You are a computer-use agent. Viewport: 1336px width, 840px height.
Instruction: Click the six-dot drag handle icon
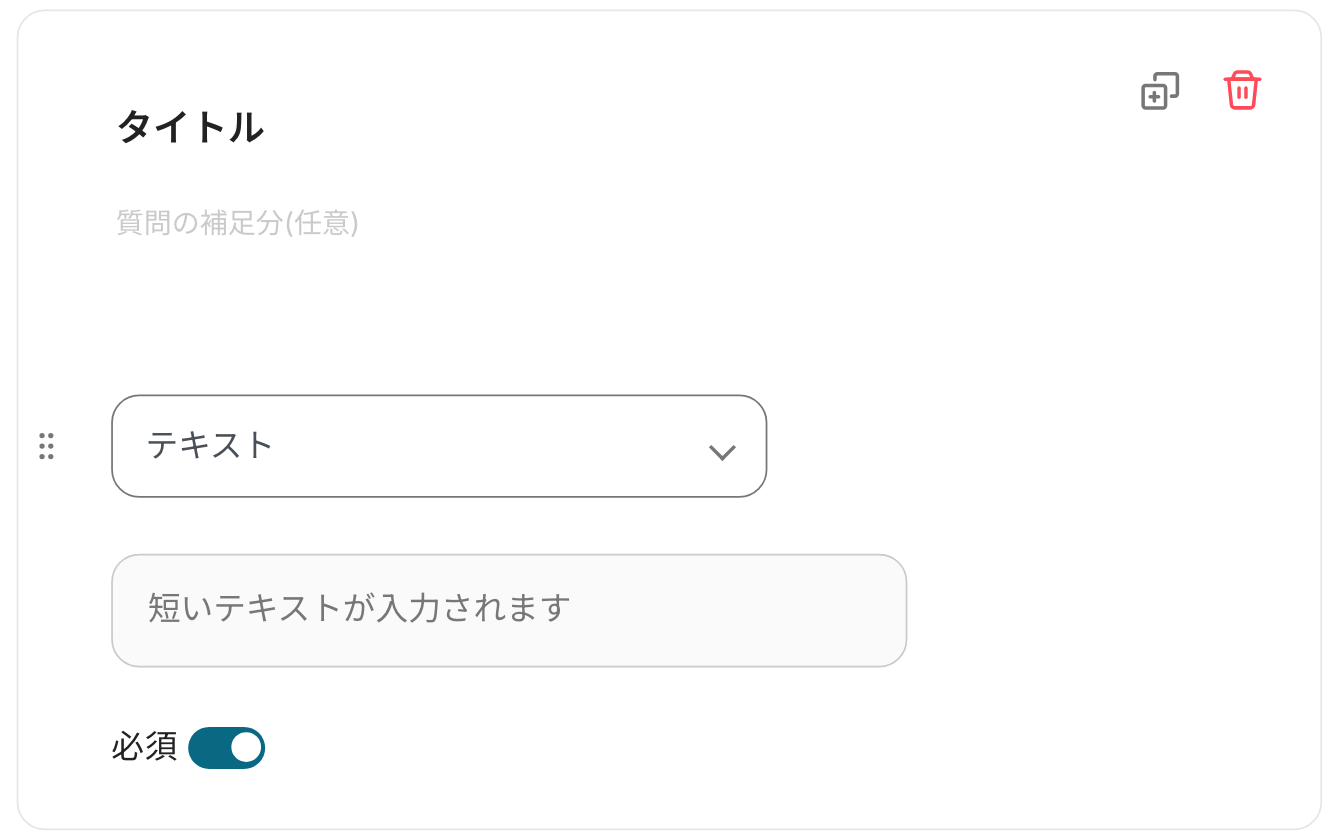coord(46,446)
